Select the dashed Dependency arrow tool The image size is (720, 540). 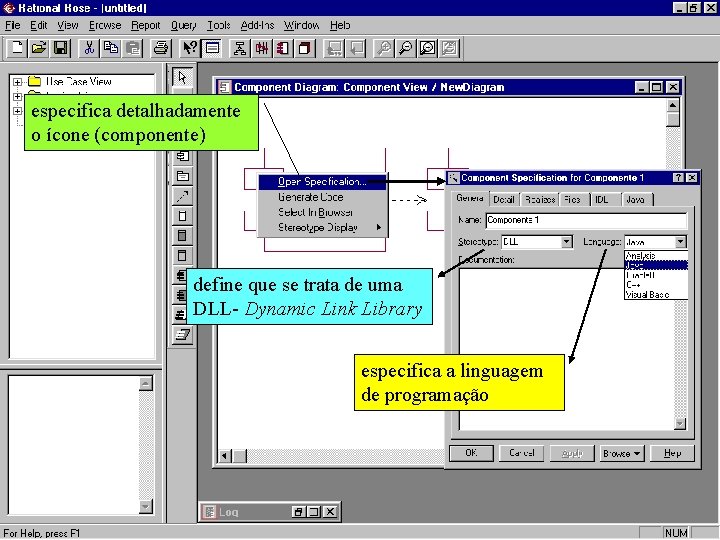[182, 196]
